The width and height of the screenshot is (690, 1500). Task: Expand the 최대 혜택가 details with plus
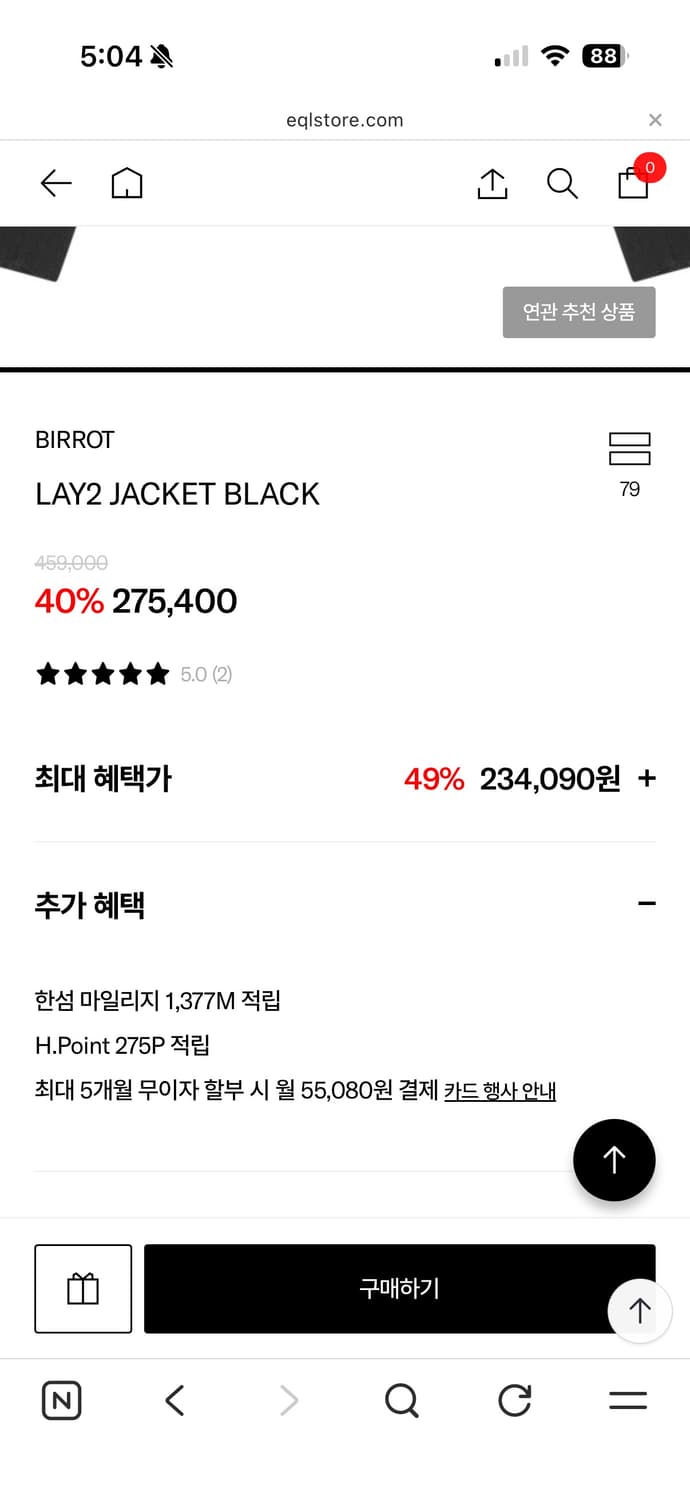647,778
